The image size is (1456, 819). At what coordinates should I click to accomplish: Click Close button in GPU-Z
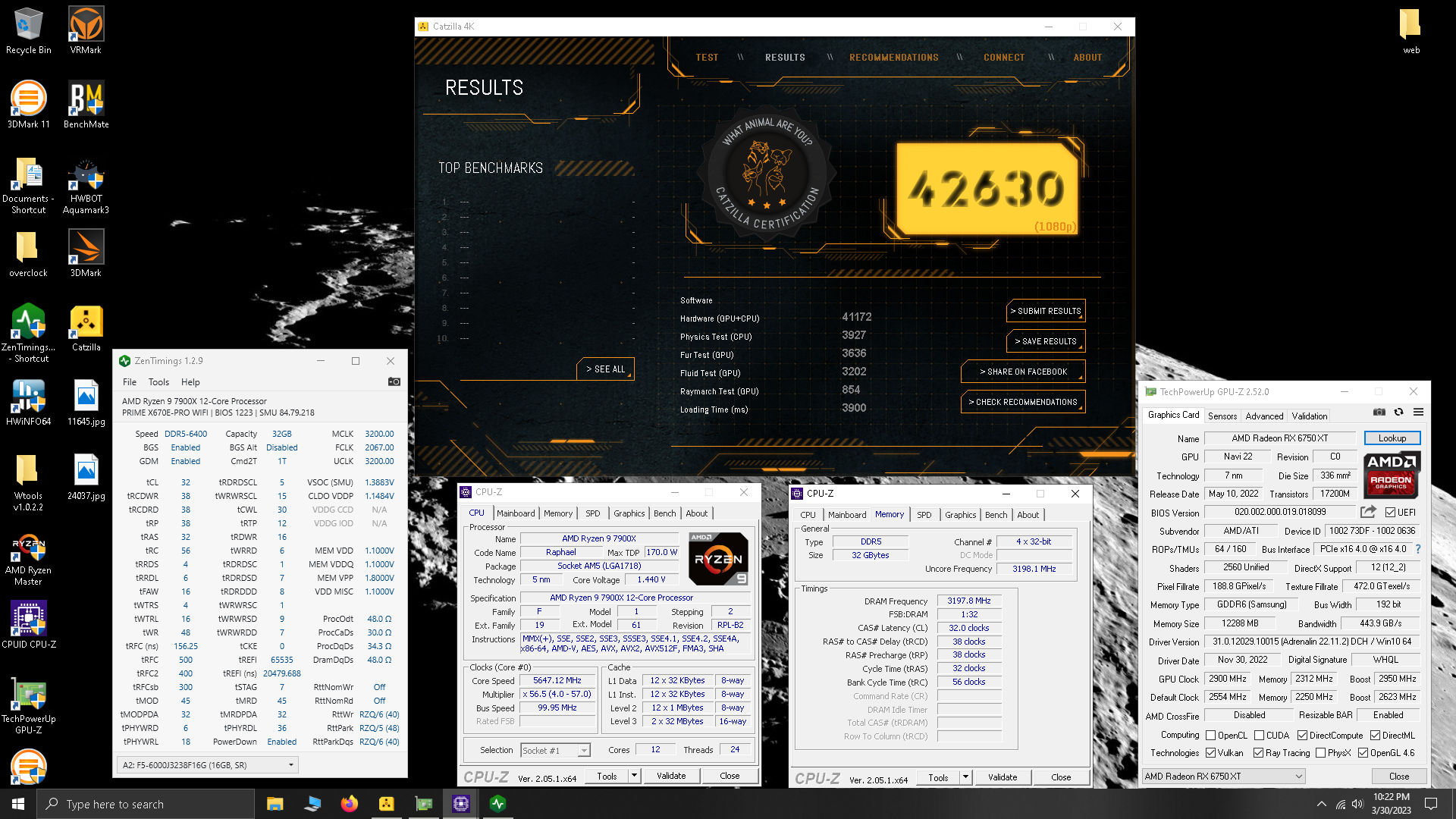(x=1398, y=777)
